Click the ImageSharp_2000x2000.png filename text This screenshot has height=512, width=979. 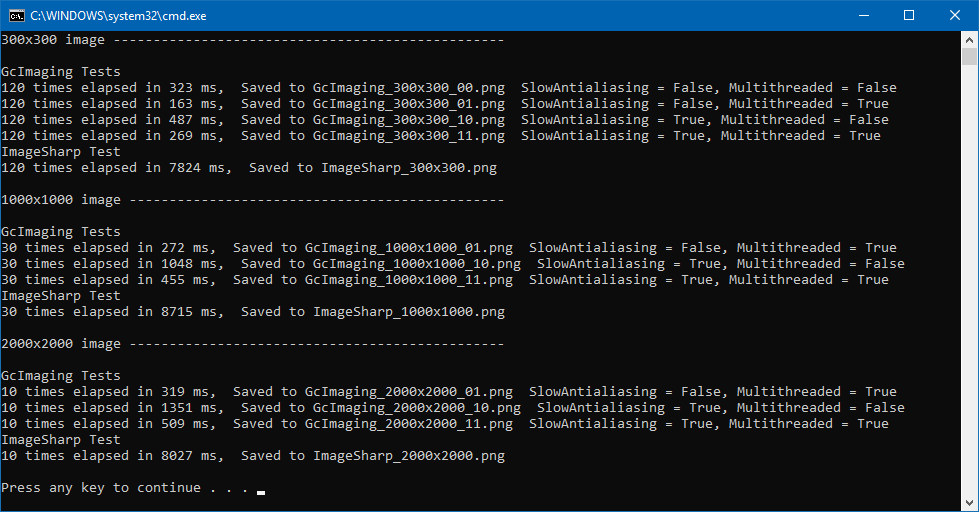[409, 456]
